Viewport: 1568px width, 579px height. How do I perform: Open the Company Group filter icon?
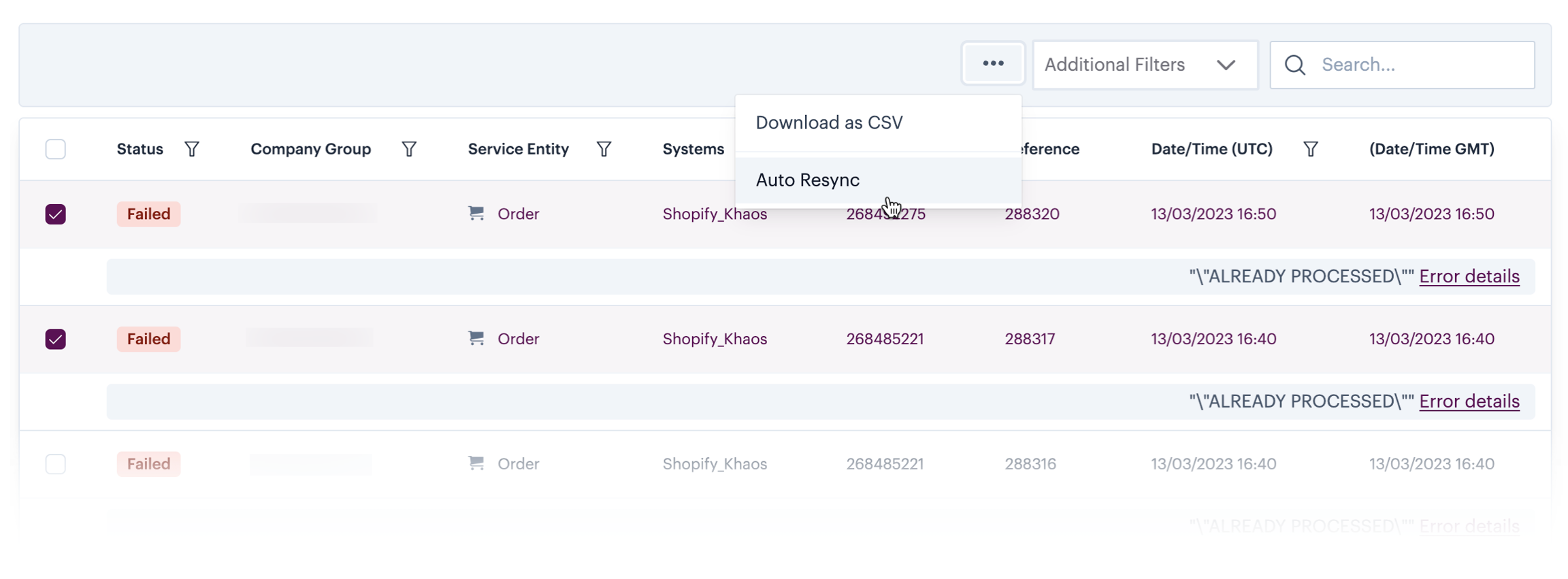coord(408,149)
